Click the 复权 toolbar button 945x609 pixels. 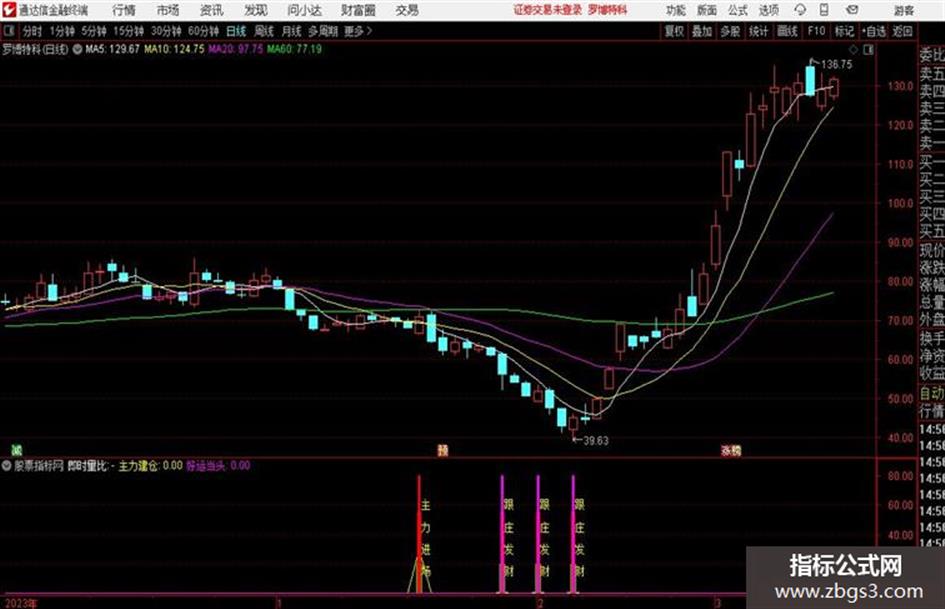coord(674,31)
